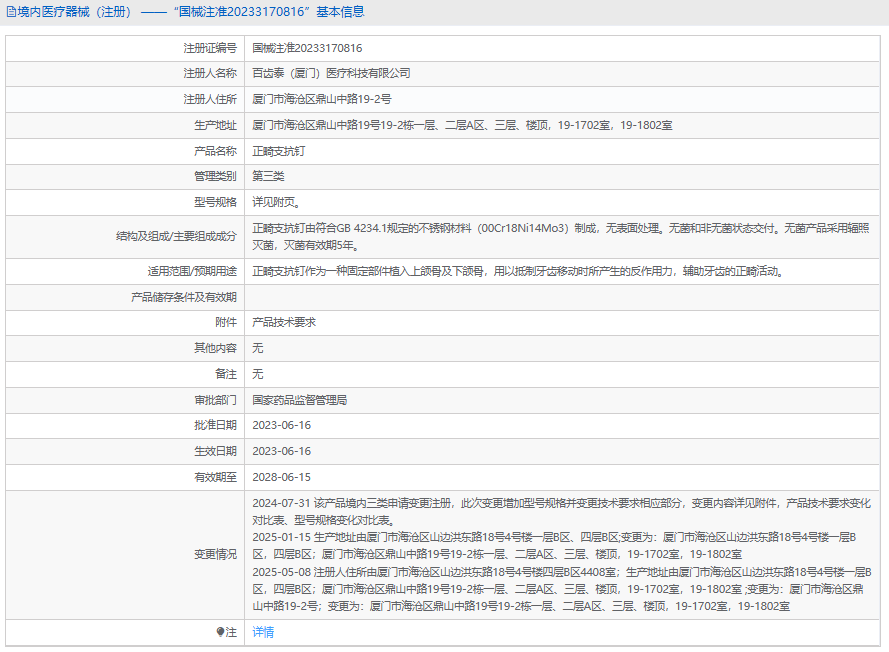Click approval department 国家药品监督管理局
The image size is (889, 652).
point(299,400)
